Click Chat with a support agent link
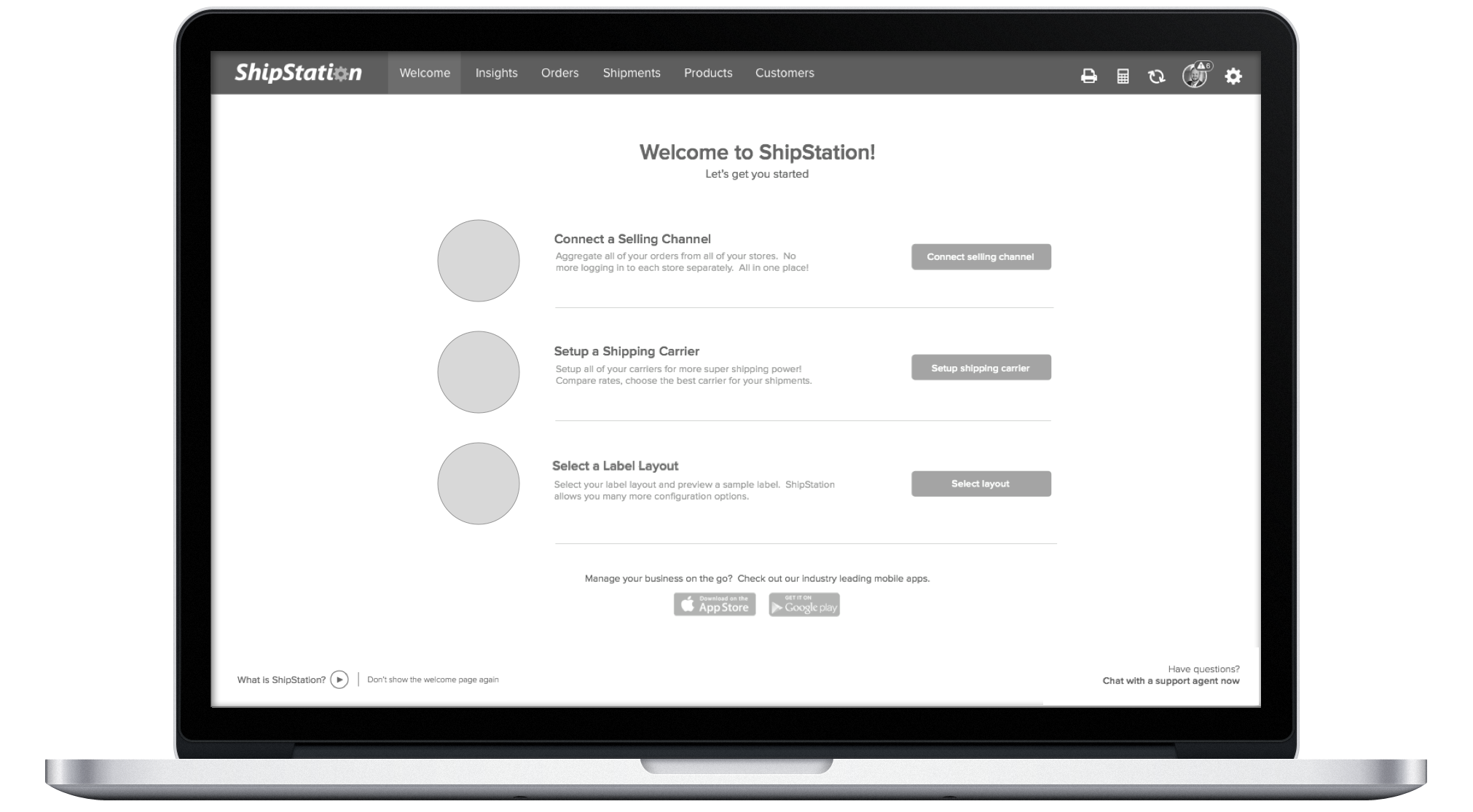The width and height of the screenshot is (1473, 812). point(1170,681)
